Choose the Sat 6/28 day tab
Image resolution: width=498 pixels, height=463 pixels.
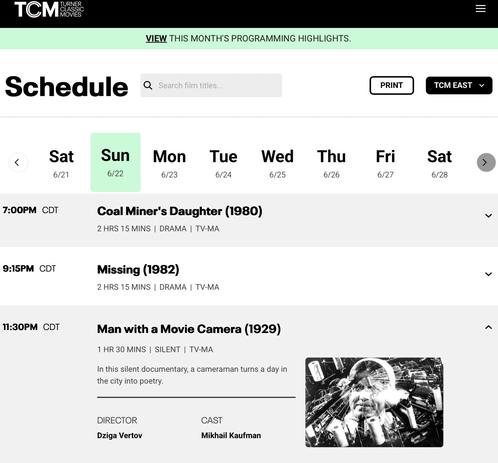point(439,163)
